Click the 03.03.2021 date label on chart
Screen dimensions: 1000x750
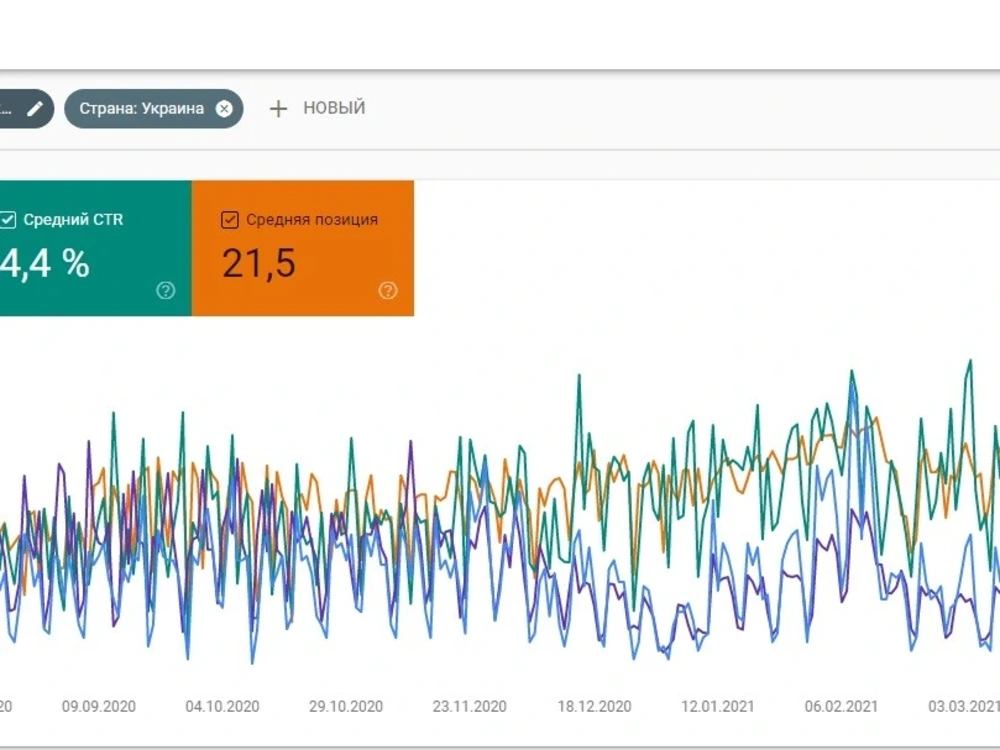pyautogui.click(x=964, y=707)
